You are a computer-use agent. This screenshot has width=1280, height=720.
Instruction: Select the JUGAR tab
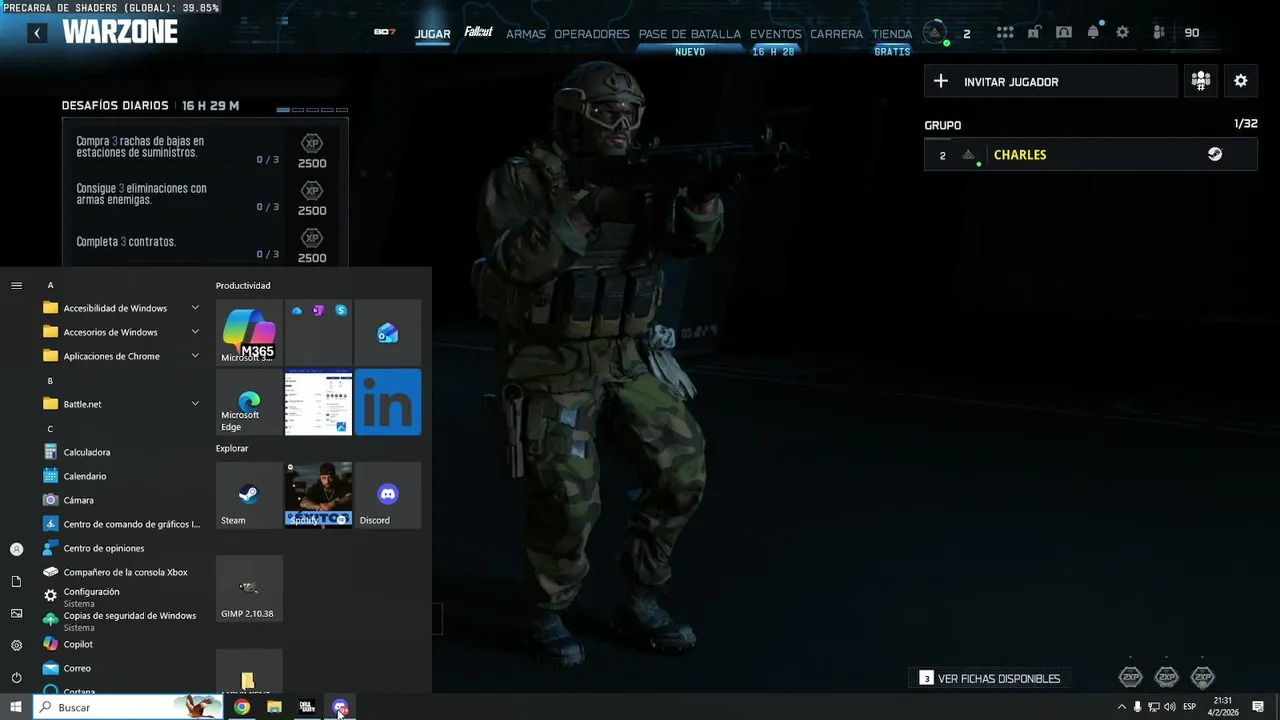click(x=432, y=34)
